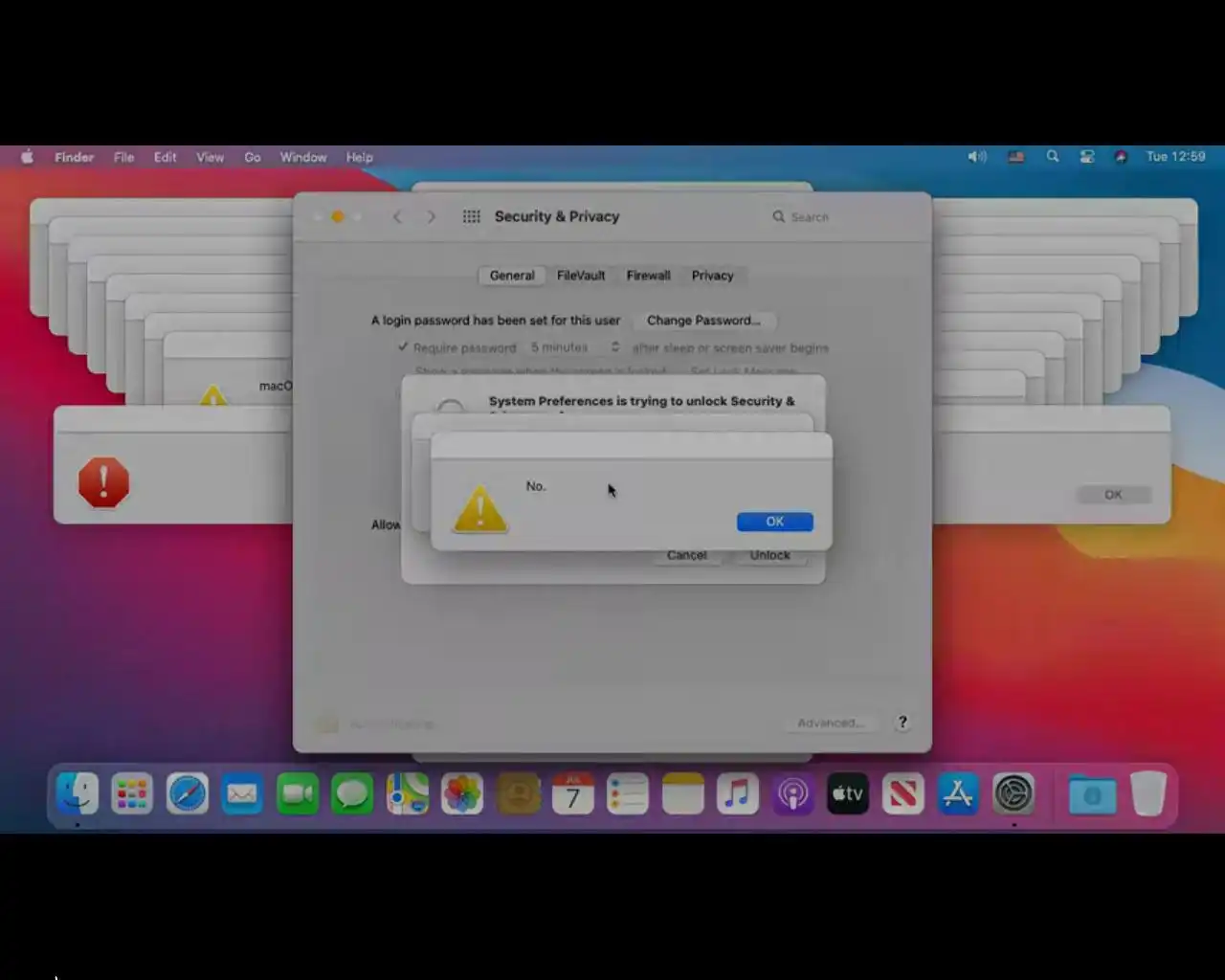Open the Finder menu
1225x980 pixels.
[74, 157]
